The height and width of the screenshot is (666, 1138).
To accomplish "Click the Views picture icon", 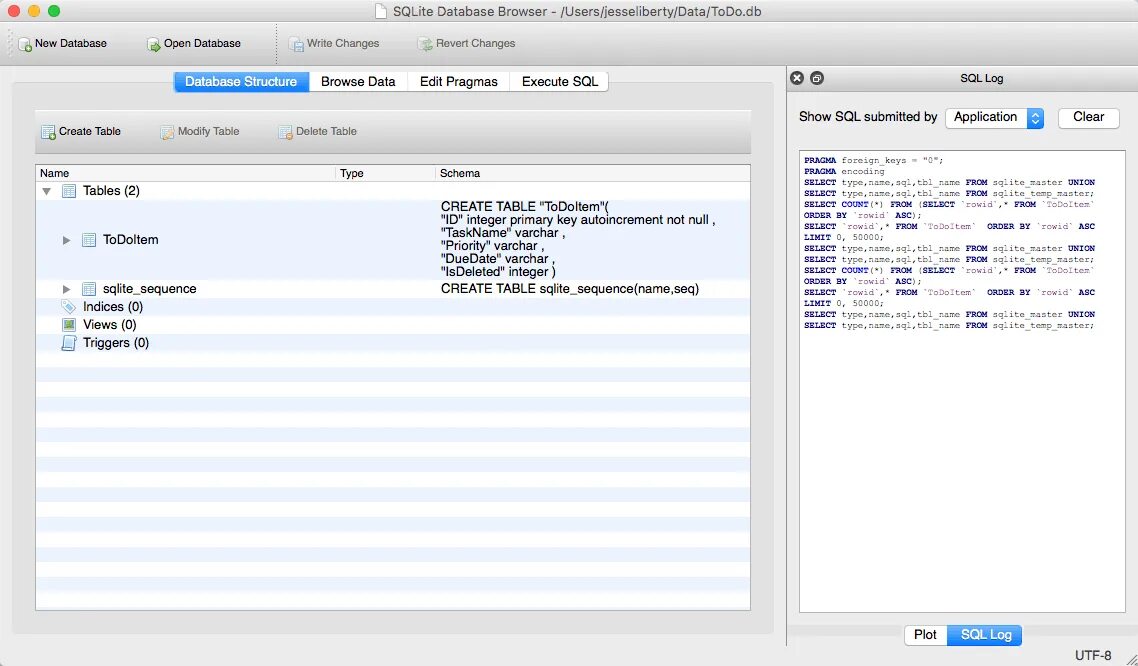I will (x=69, y=324).
